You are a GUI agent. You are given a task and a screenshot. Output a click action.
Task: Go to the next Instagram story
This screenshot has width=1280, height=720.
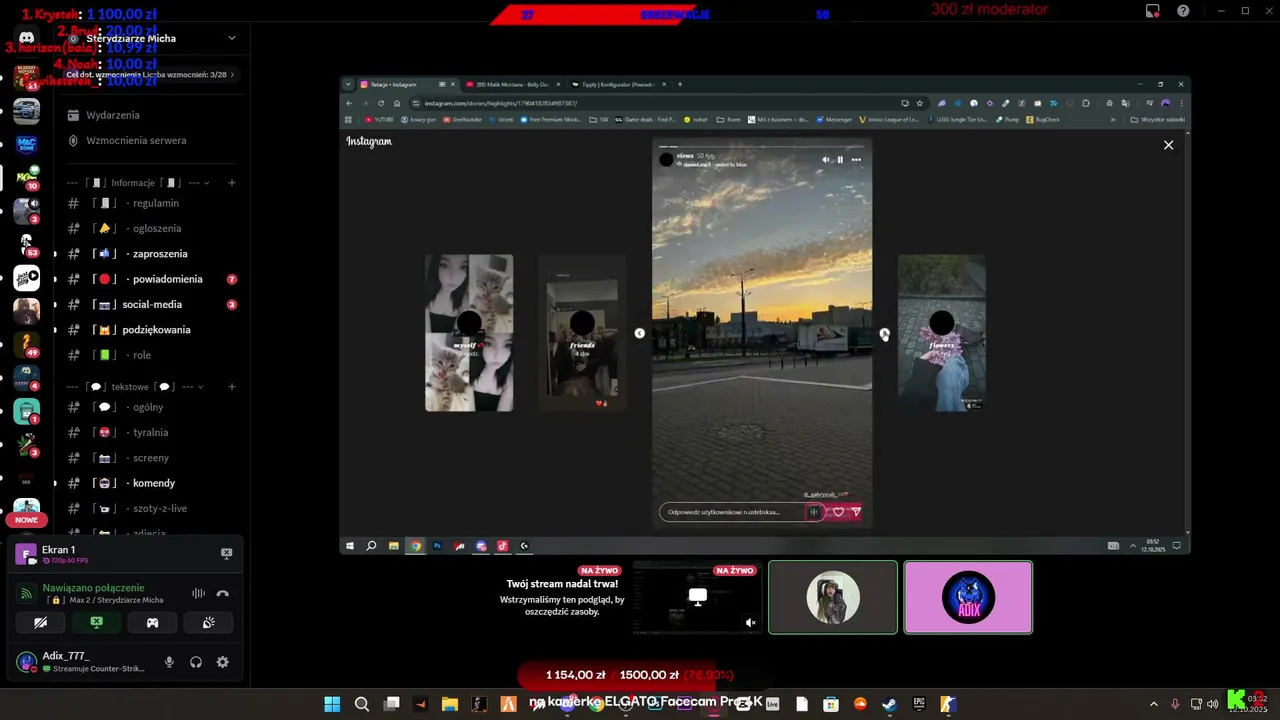click(x=884, y=333)
